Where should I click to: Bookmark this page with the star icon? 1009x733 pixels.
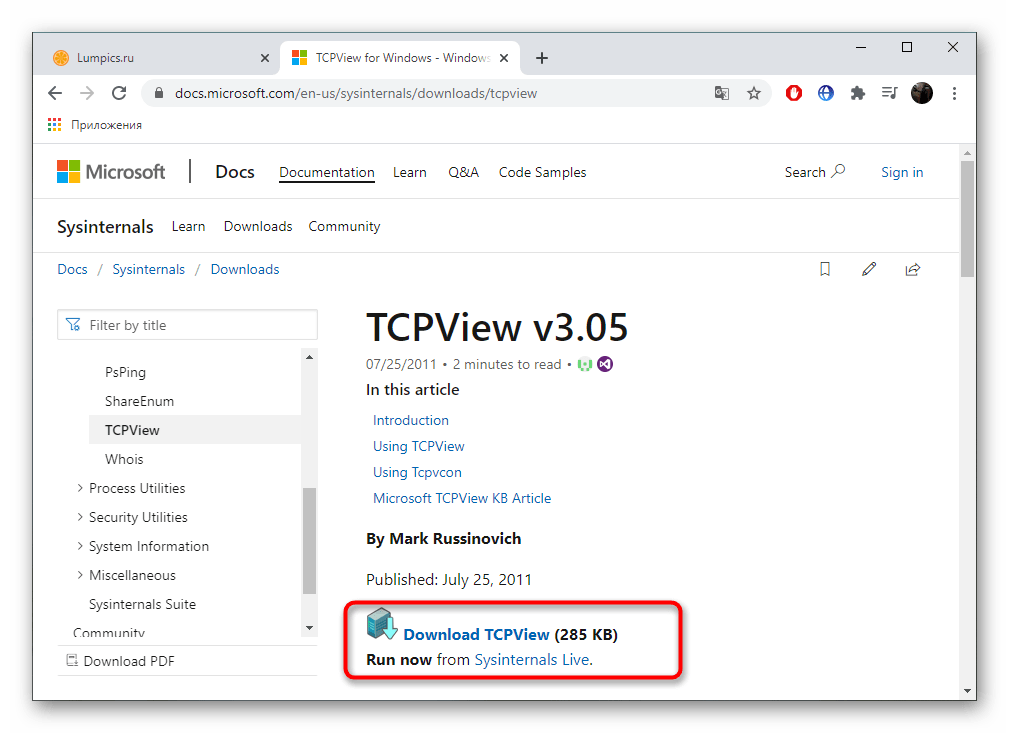pos(754,93)
